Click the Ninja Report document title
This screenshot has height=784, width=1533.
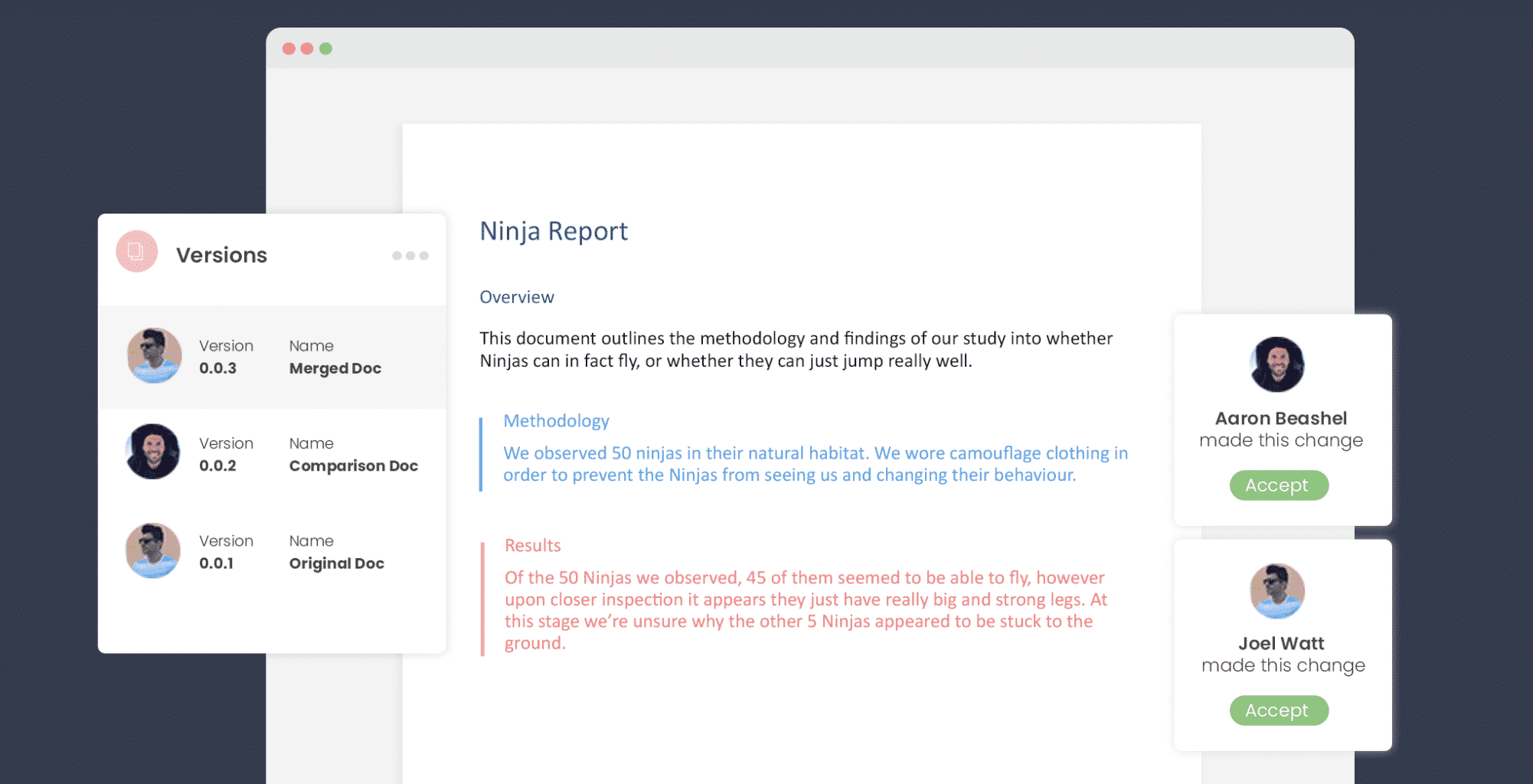(553, 231)
